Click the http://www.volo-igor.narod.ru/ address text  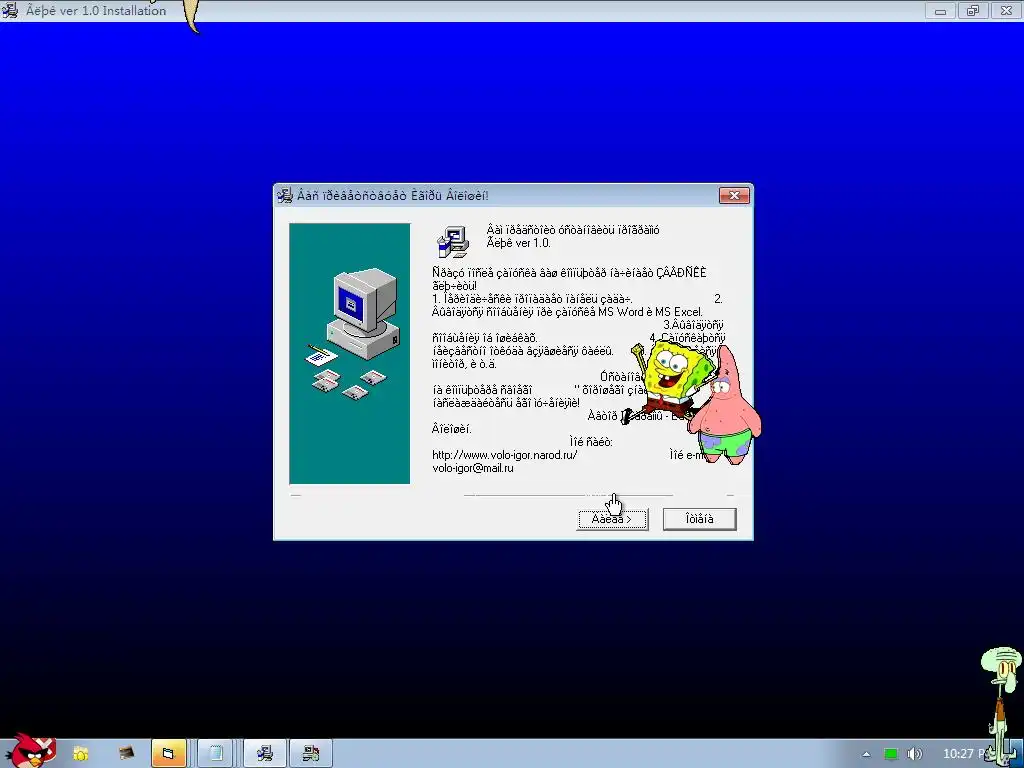505,455
